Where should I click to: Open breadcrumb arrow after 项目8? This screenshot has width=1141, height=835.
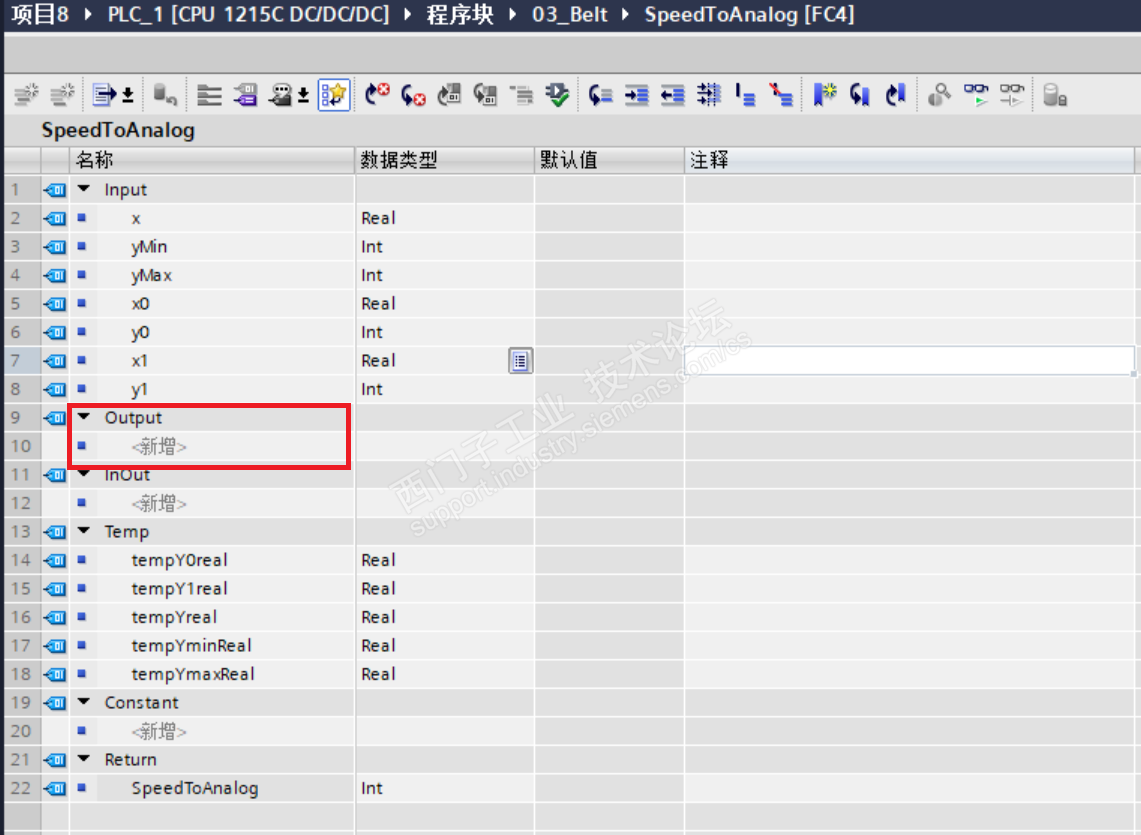click(88, 15)
